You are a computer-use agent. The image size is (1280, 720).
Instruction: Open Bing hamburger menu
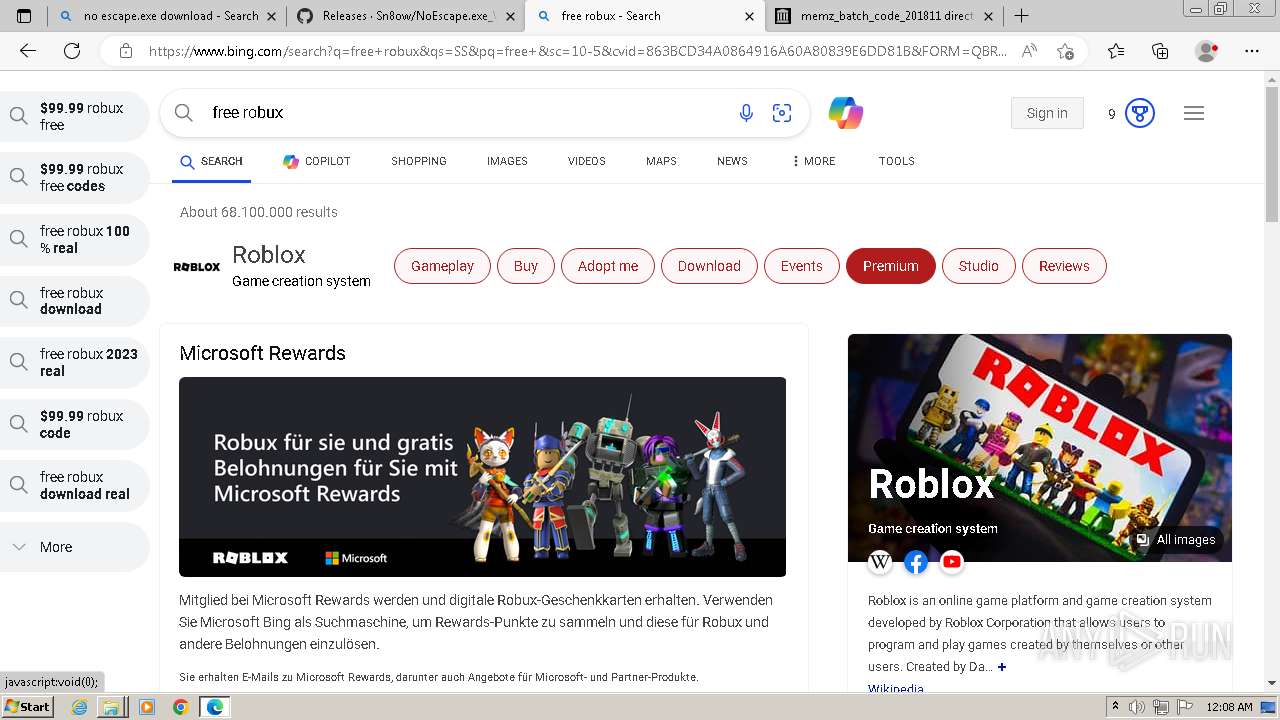(x=1194, y=113)
